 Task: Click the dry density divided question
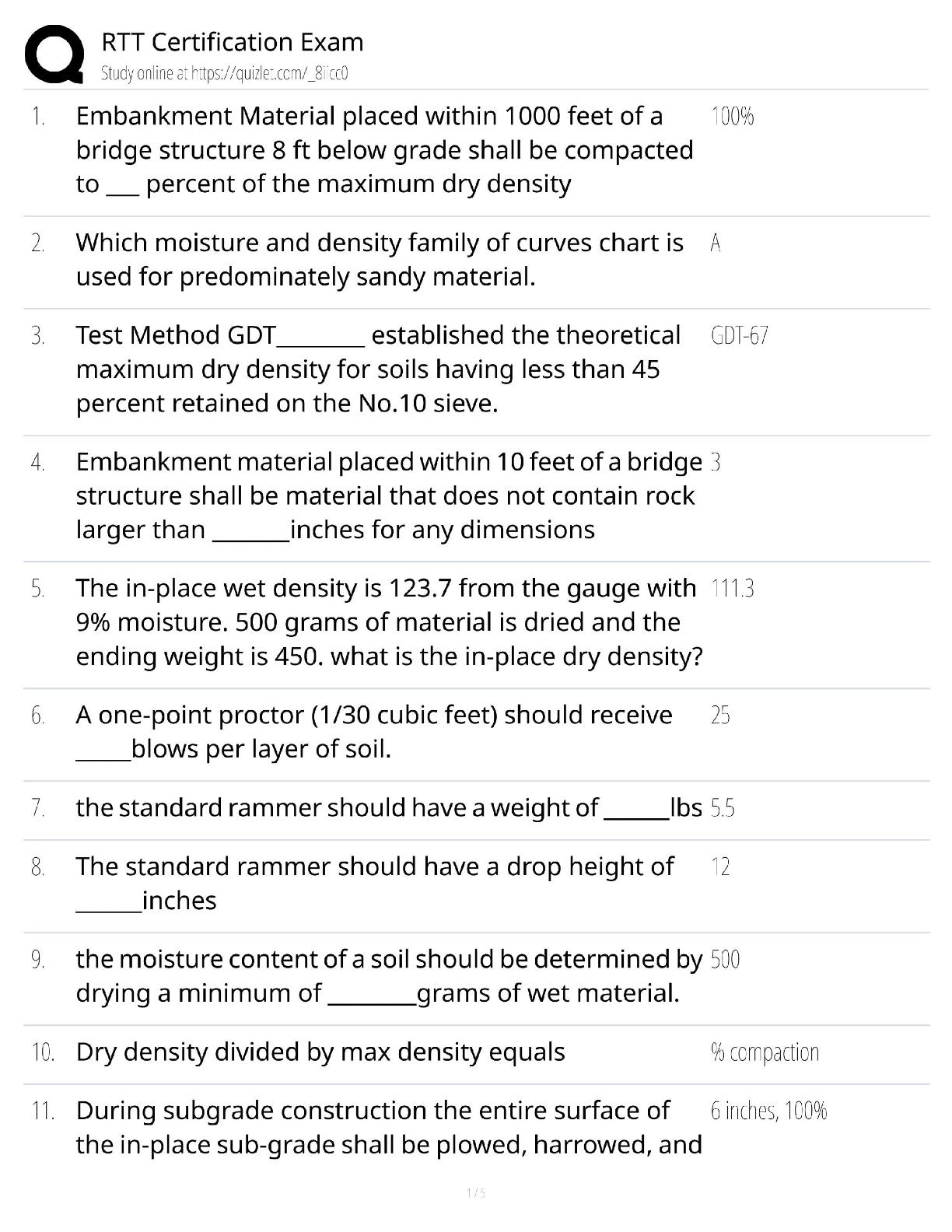[320, 1052]
